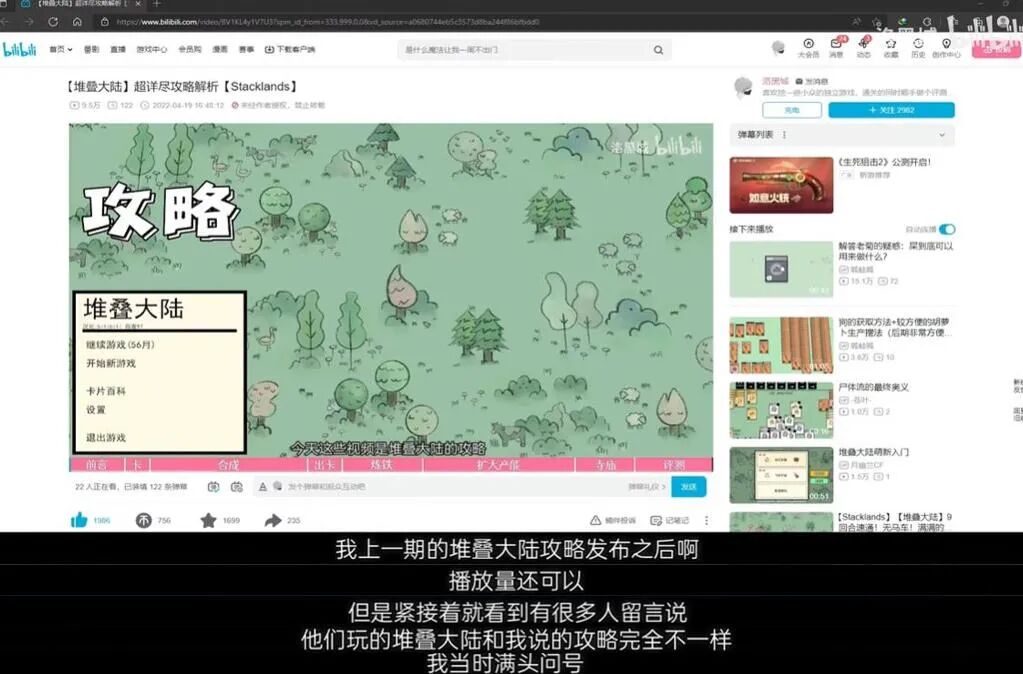Open 弹幕礼仪 link

[646, 487]
